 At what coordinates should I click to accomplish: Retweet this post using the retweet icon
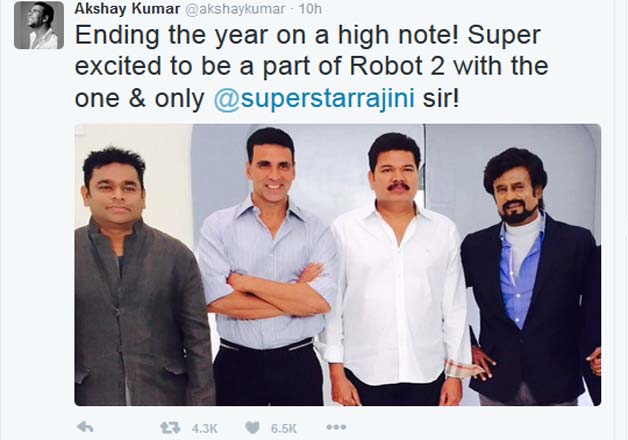[x=170, y=428]
